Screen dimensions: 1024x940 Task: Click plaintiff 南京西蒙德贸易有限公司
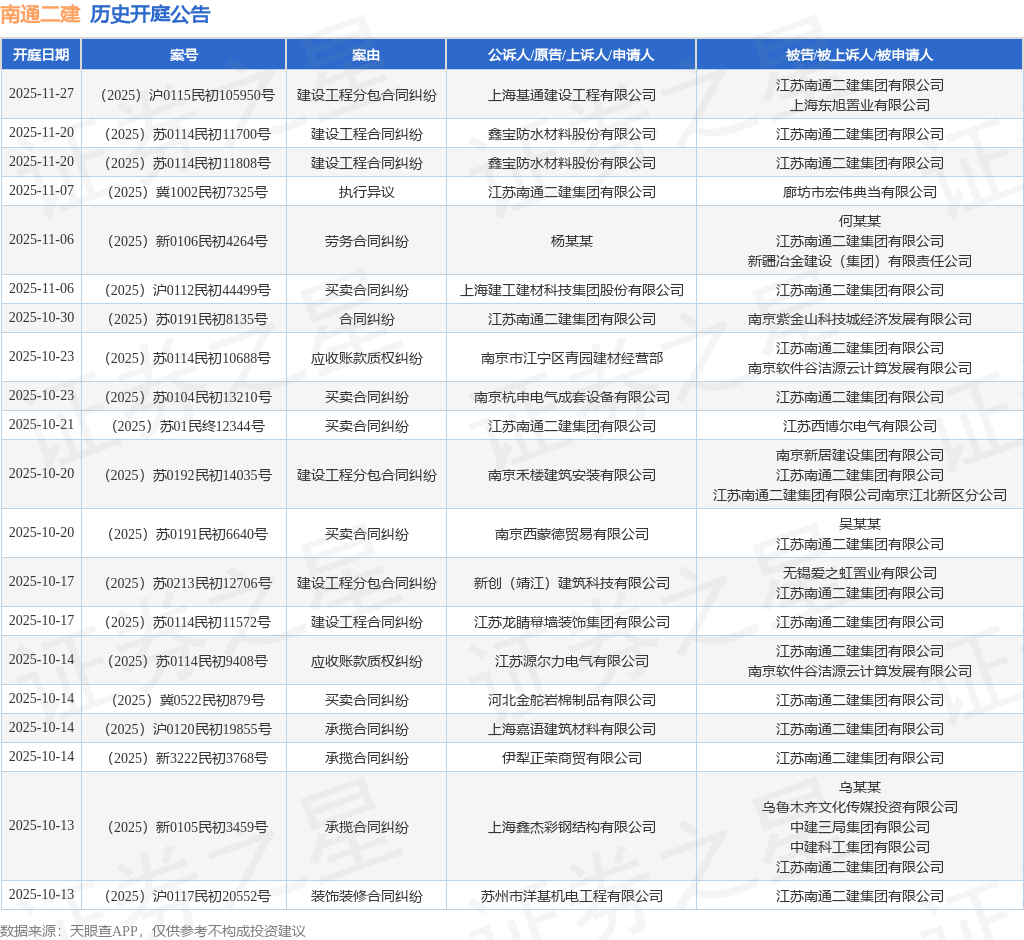point(571,534)
